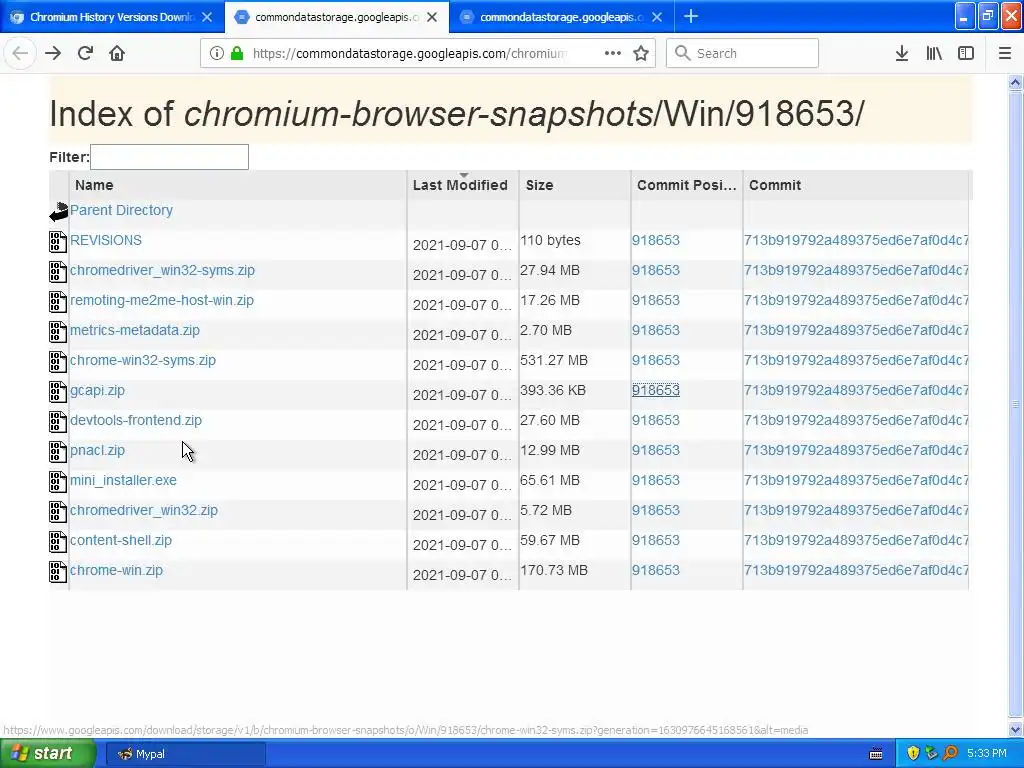The height and width of the screenshot is (768, 1024).
Task: Click the 65.61 MB size cell
Action: click(550, 480)
